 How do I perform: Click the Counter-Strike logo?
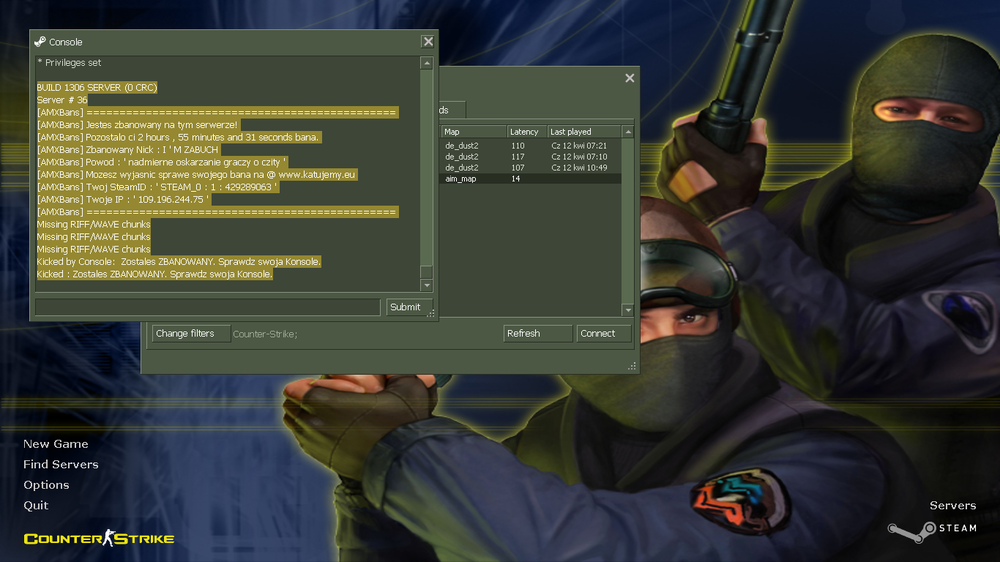[99, 538]
